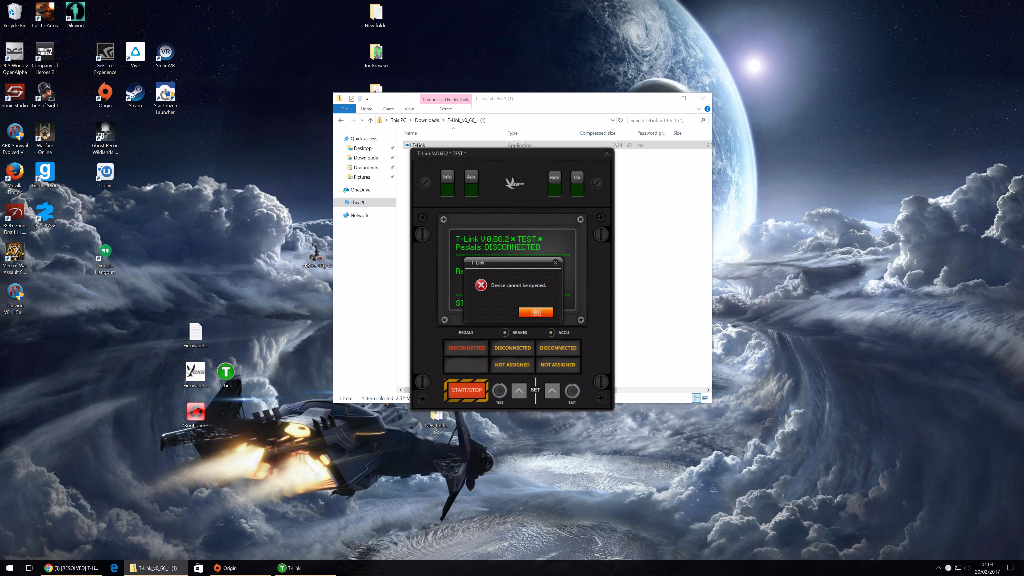Image resolution: width=1024 pixels, height=576 pixels.
Task: Open Steam from the desktop
Action: pyautogui.click(x=134, y=93)
